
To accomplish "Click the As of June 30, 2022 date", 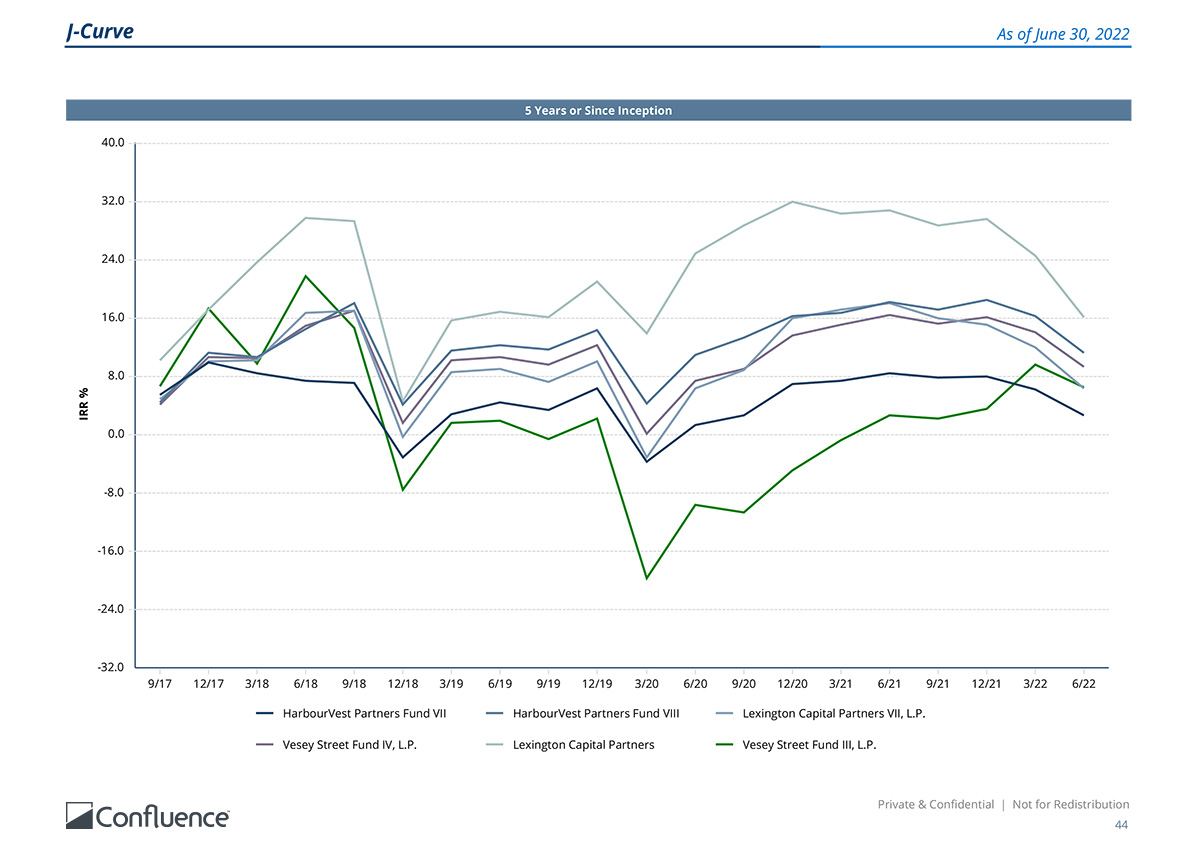I will coord(1063,35).
